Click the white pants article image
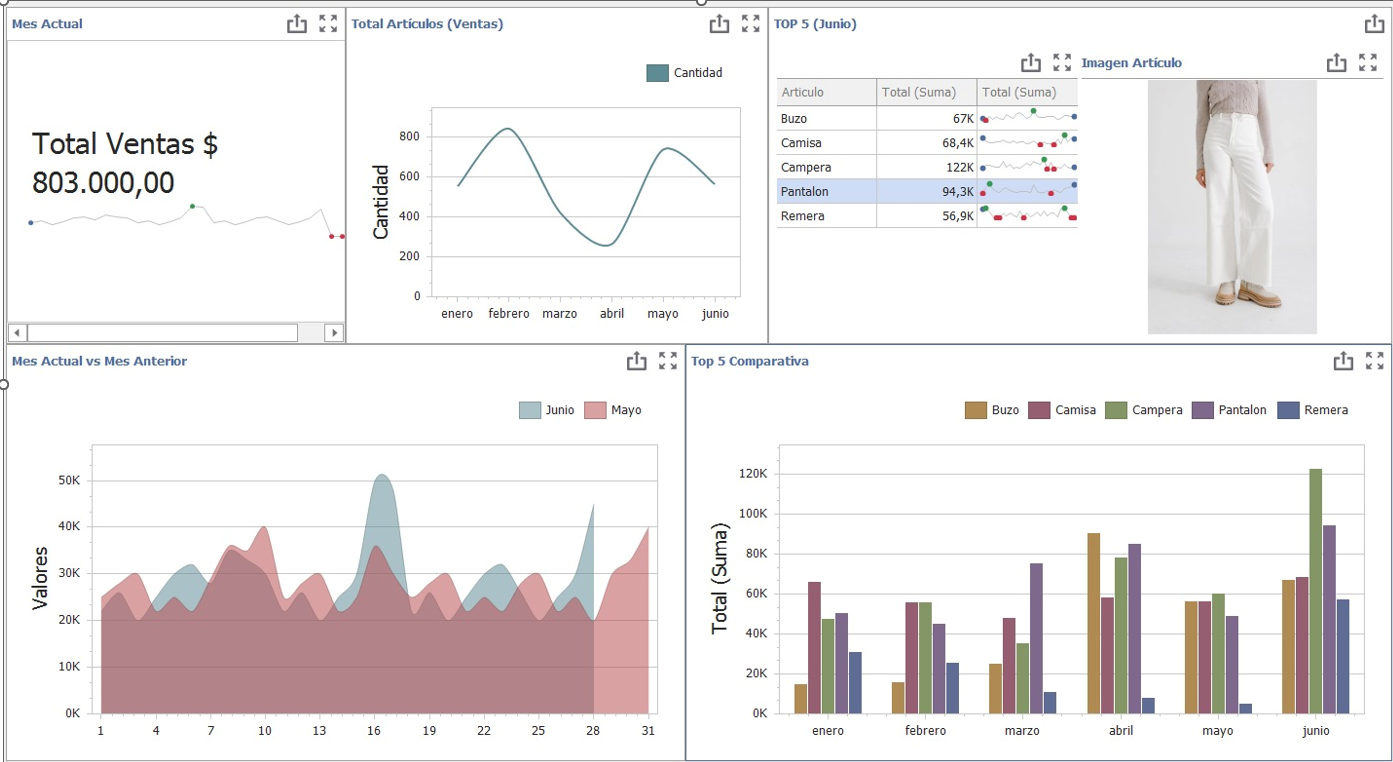This screenshot has height=762, width=1393. point(1232,207)
